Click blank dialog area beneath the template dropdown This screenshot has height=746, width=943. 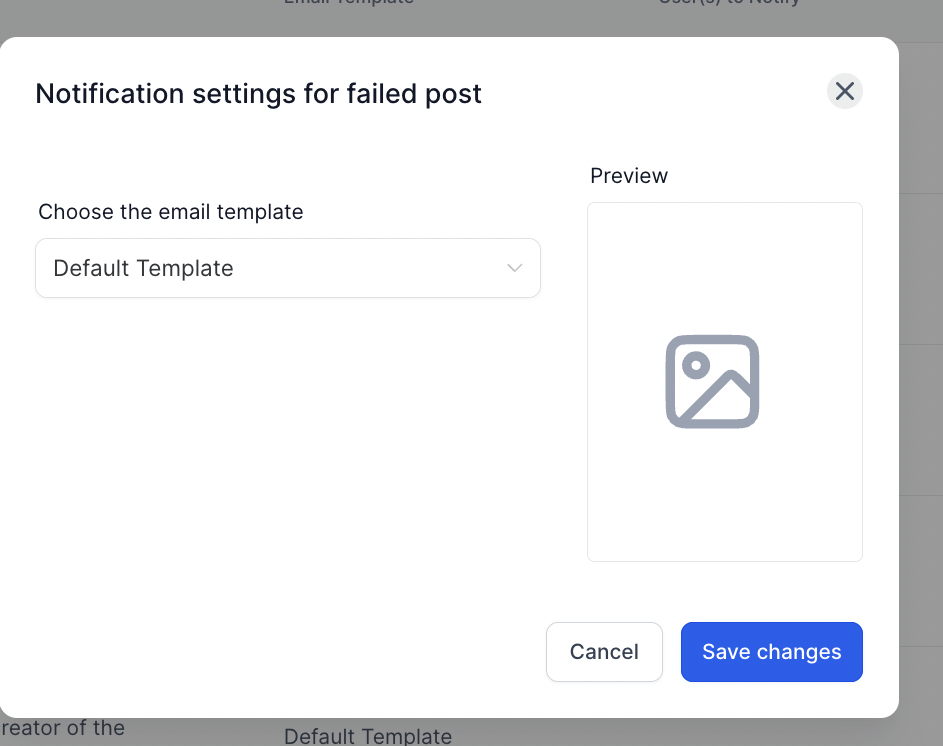287,451
